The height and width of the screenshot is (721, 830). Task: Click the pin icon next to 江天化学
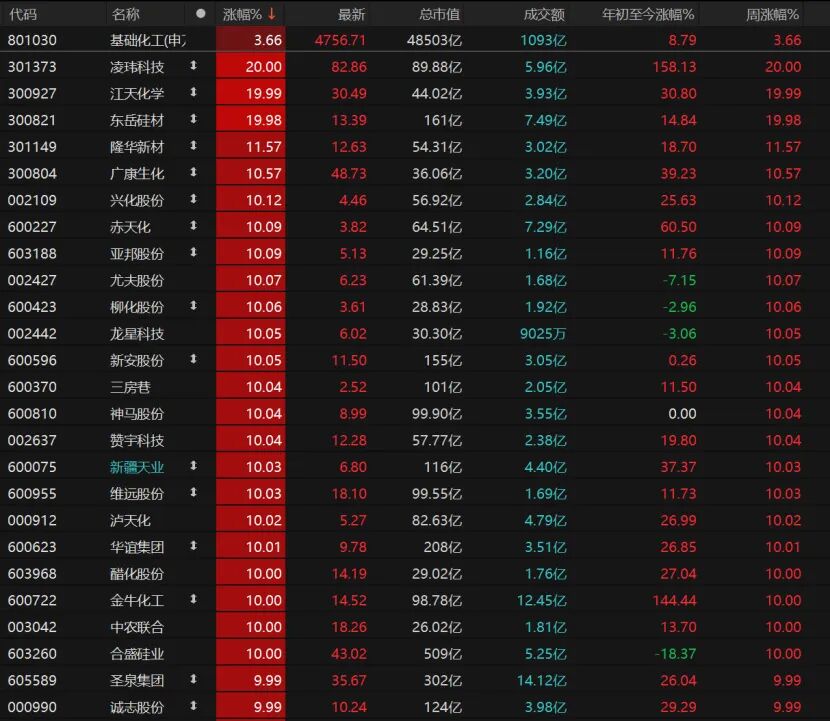pos(193,92)
